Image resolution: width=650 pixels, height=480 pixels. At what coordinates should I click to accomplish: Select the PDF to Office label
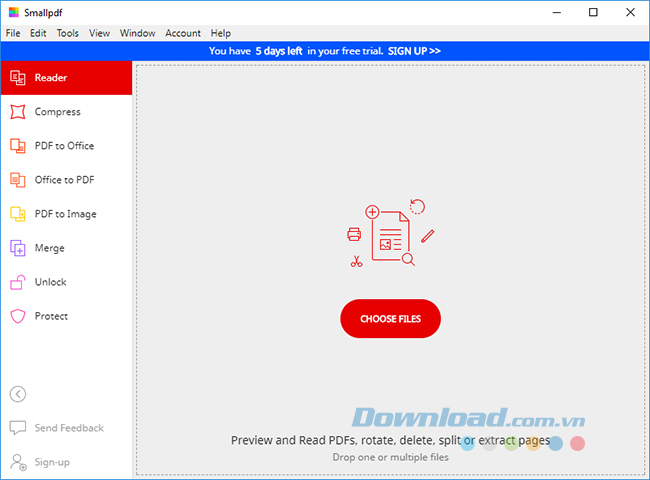pyautogui.click(x=64, y=146)
